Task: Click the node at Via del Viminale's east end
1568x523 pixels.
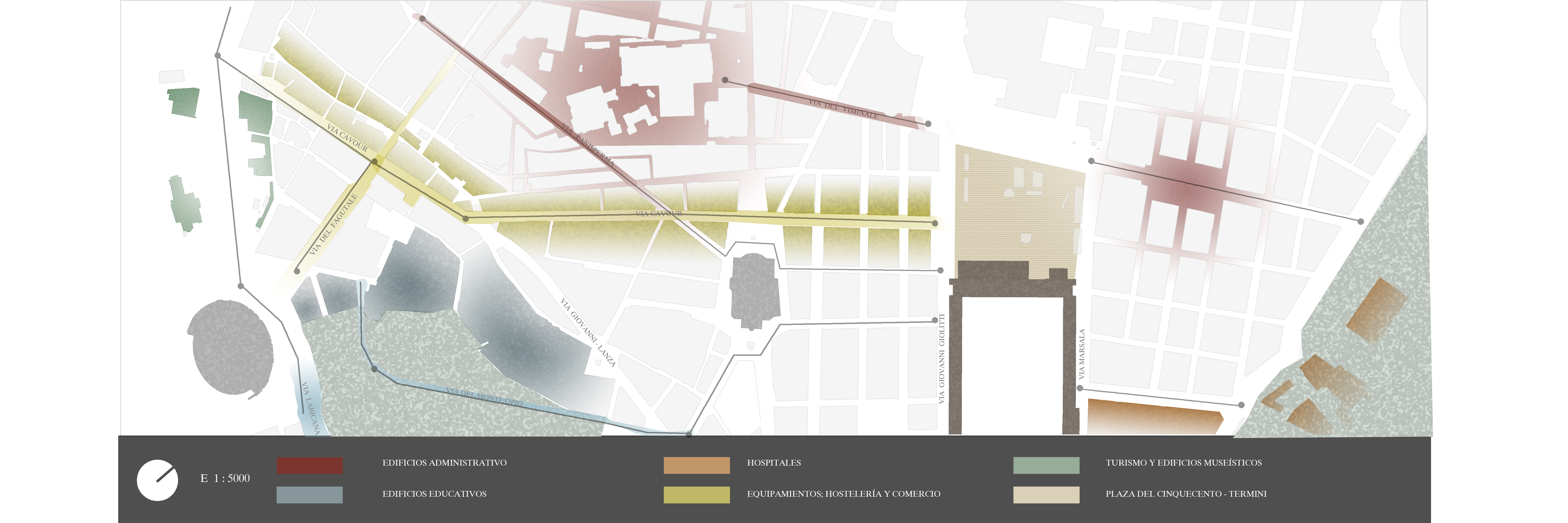Action: pos(928,124)
